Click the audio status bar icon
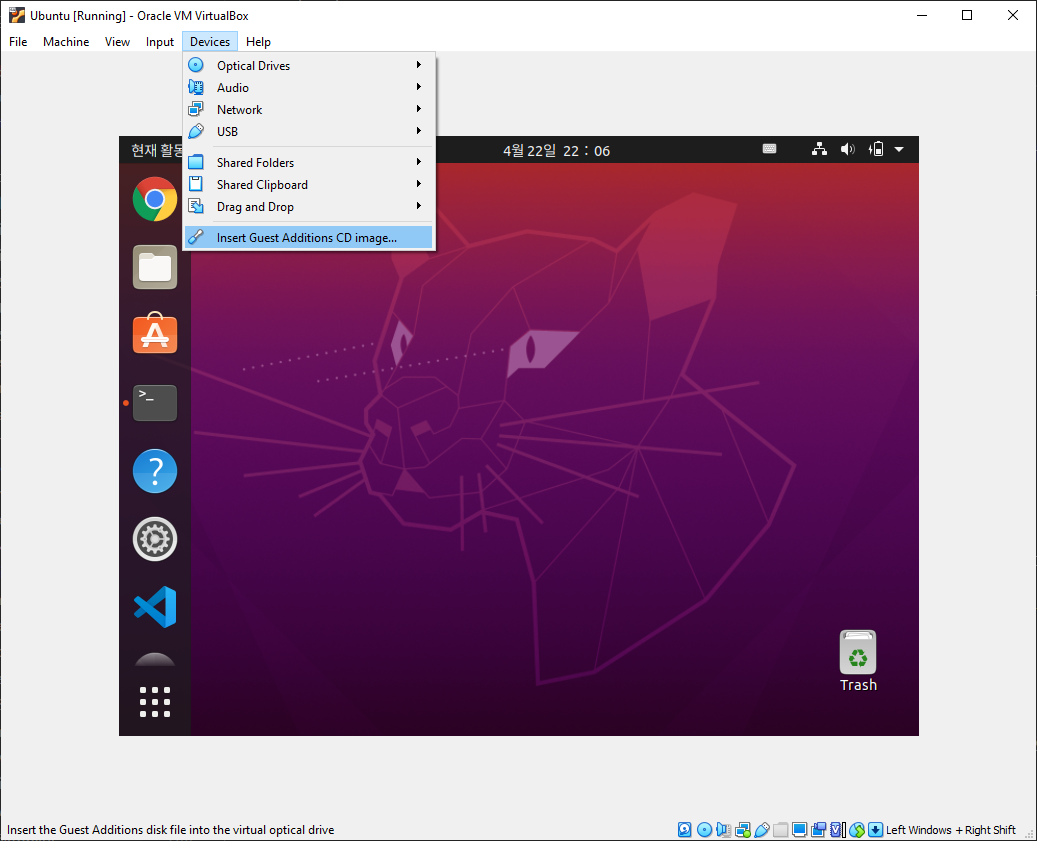This screenshot has width=1037, height=841. 724,829
